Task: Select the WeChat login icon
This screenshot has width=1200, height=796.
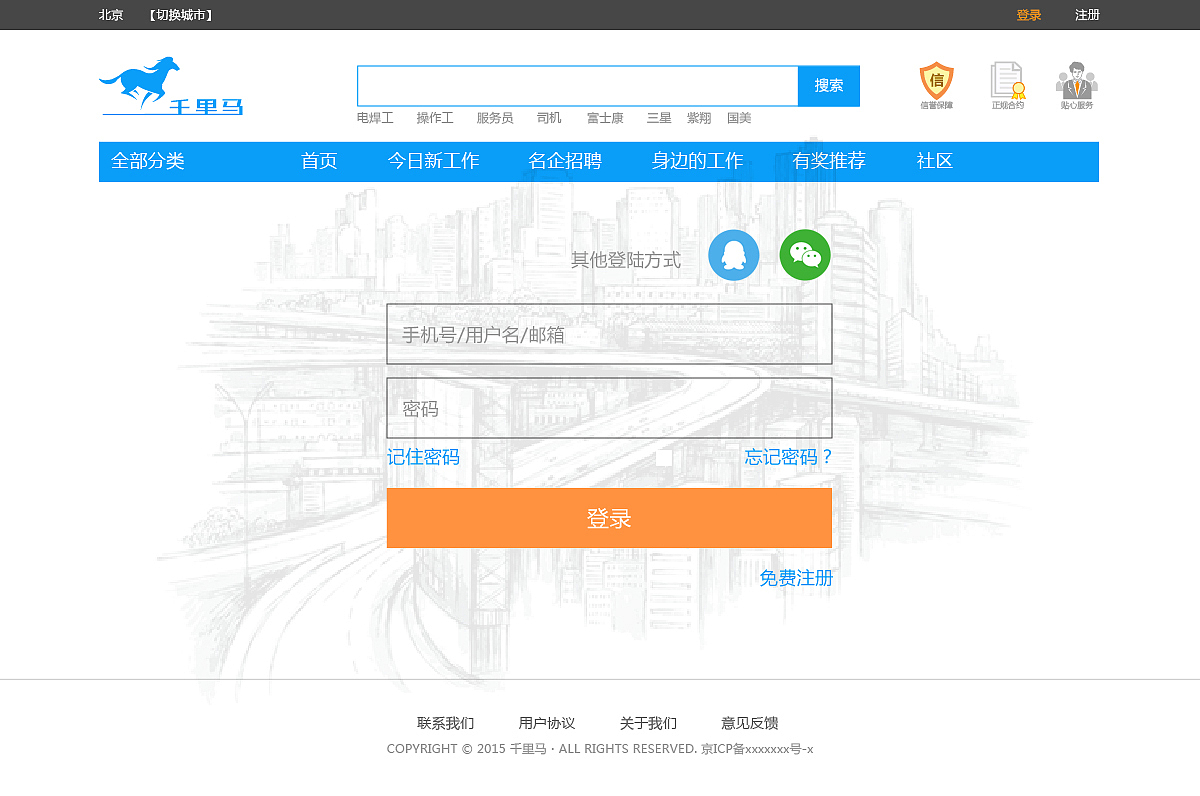Action: (x=804, y=255)
